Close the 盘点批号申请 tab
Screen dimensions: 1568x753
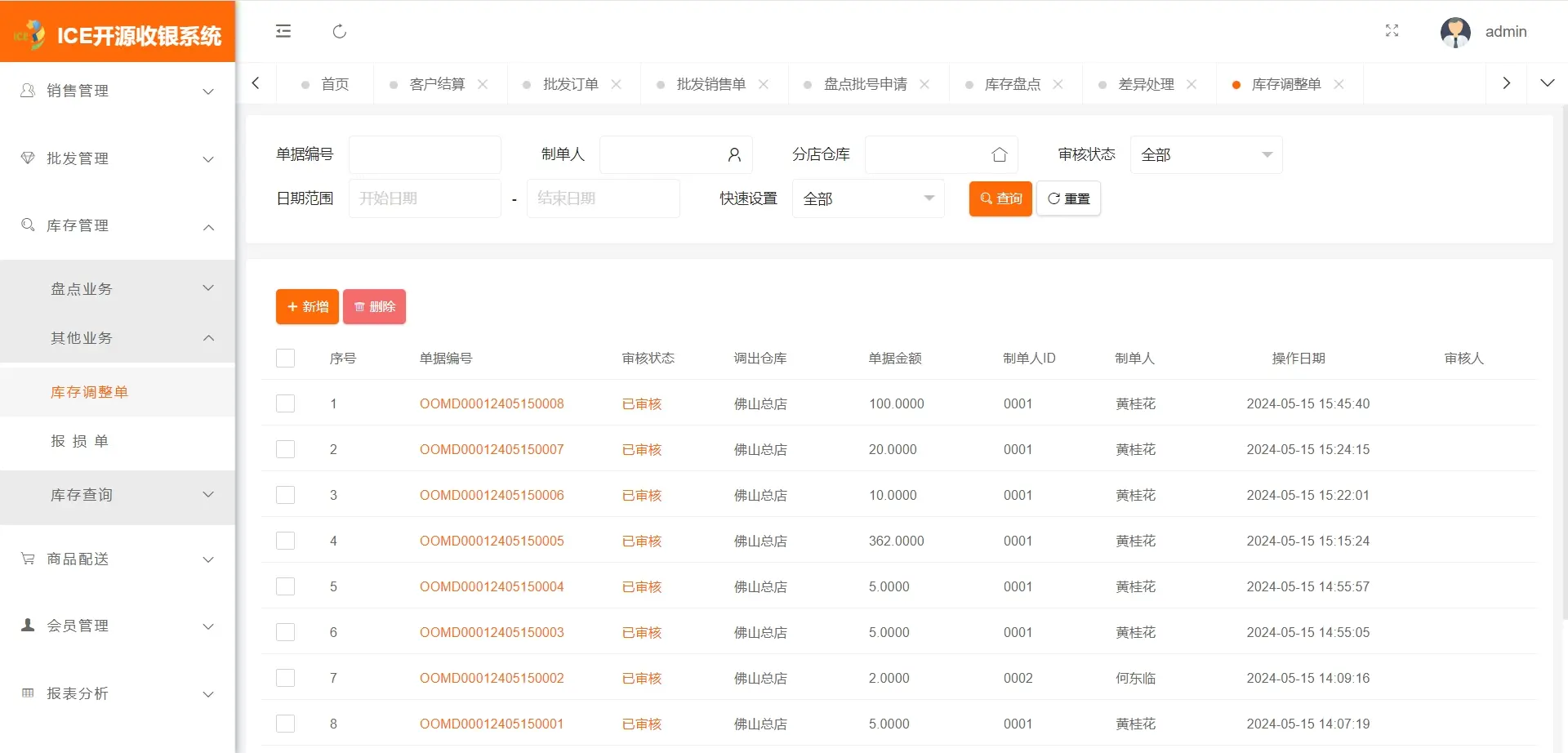[x=924, y=84]
